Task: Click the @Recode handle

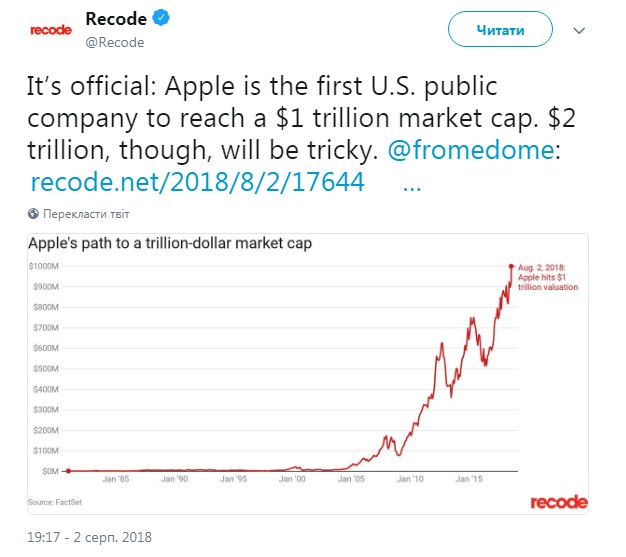Action: point(116,42)
